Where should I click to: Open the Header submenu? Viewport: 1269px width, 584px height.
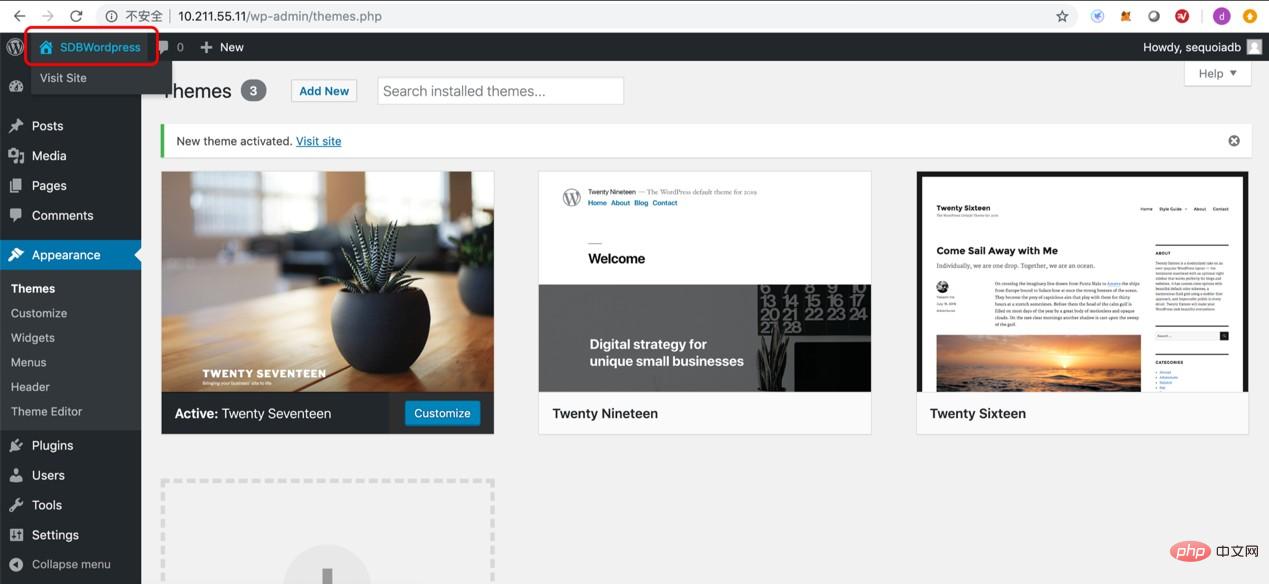30,387
